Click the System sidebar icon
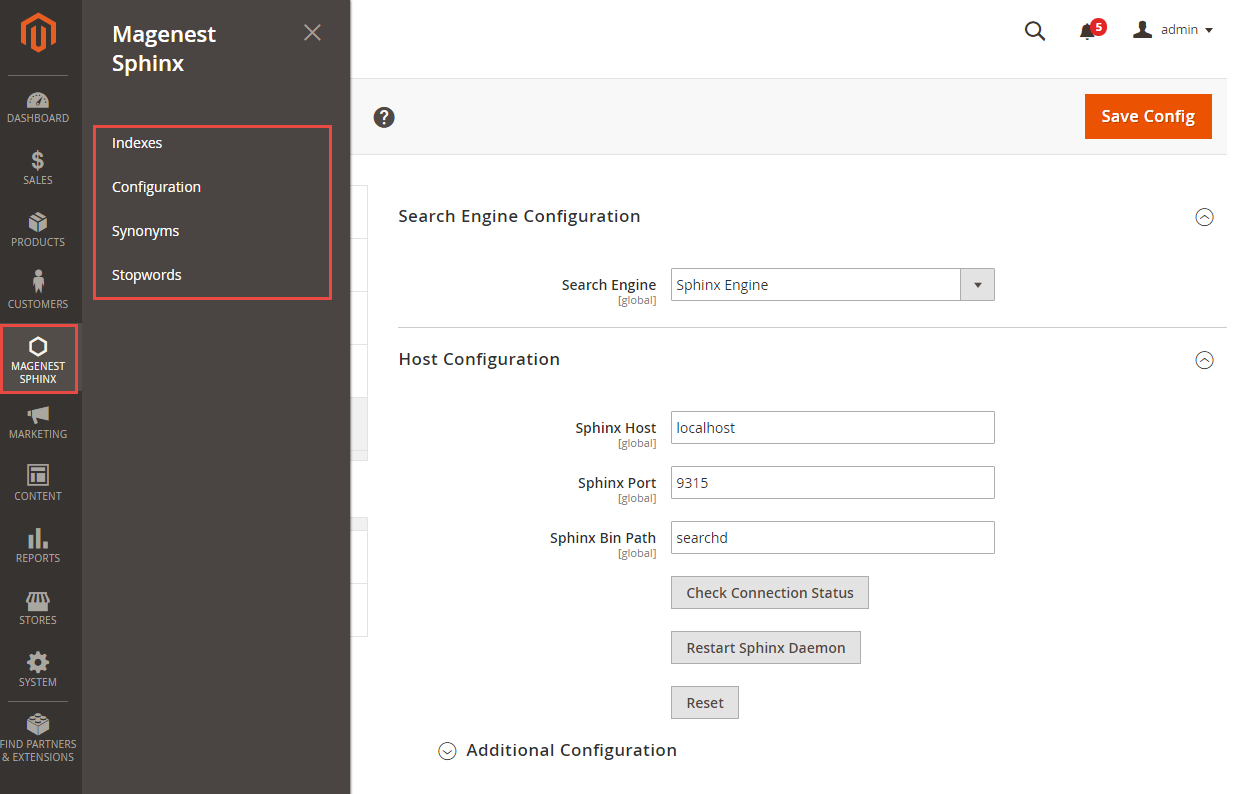Screen dimensions: 1253x794 [x=38, y=670]
